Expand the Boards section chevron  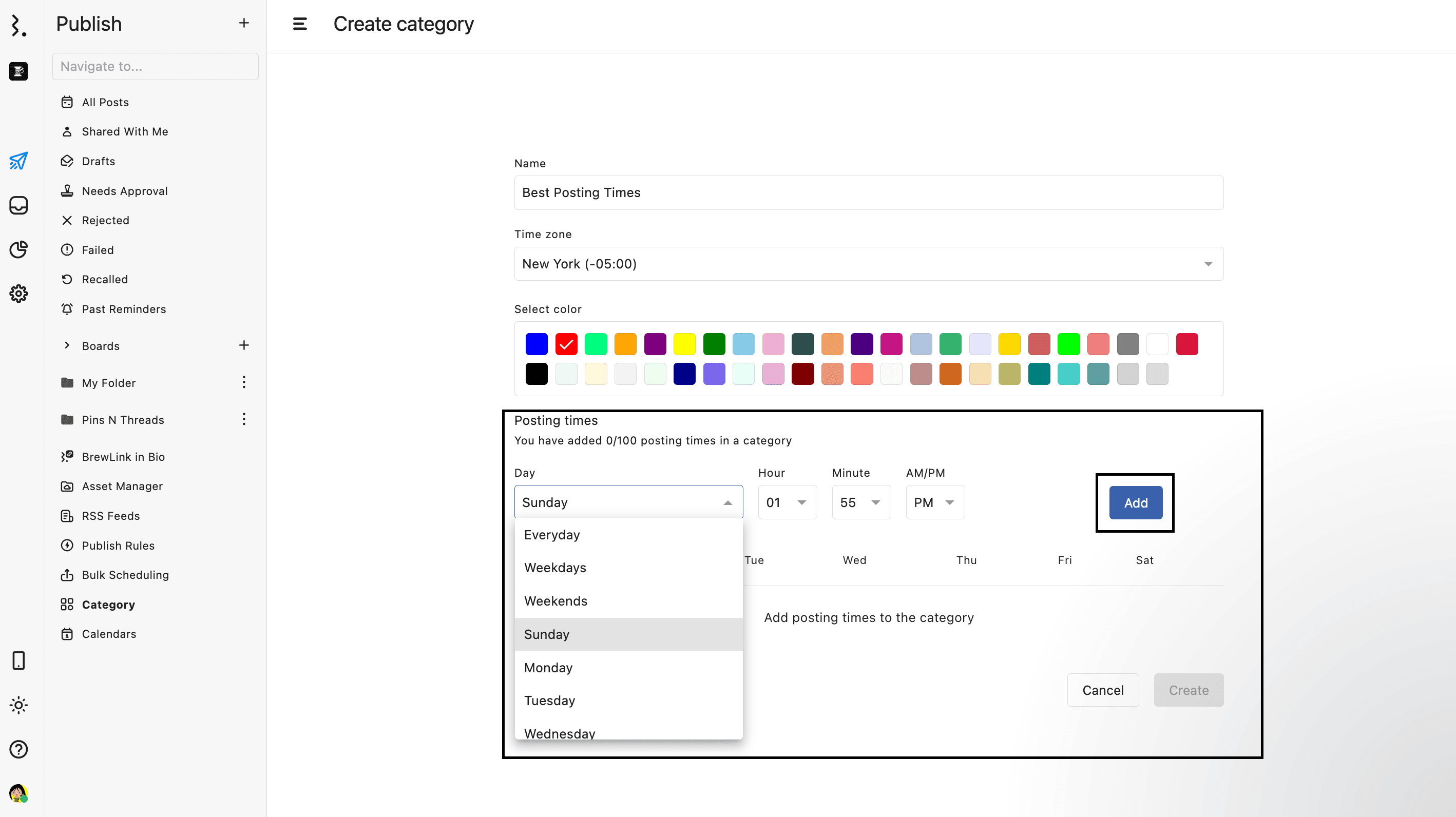(x=67, y=345)
